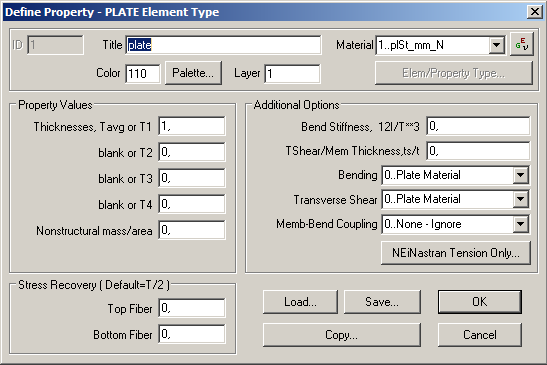This screenshot has height=365, width=547.
Task: Click the Load... button
Action: click(x=300, y=302)
